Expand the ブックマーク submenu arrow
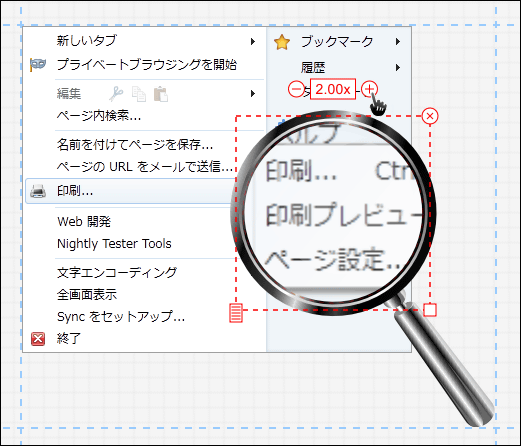Screen dimensions: 521x446 [x=398, y=42]
